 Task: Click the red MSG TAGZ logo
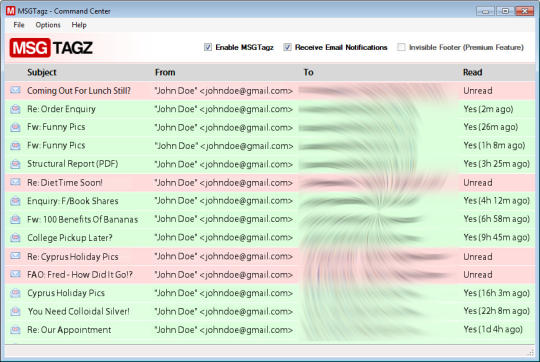[x=51, y=48]
